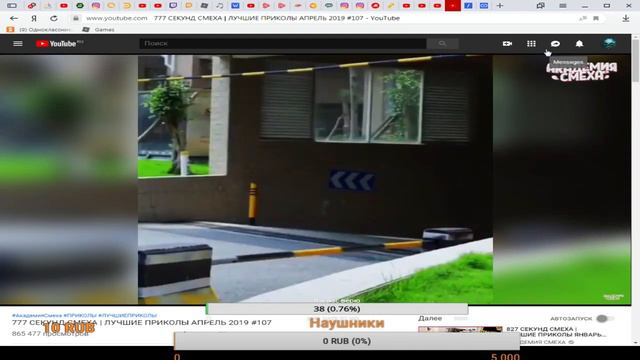This screenshot has height=360, width=640.
Task: Click the YouTube search magnifier button
Action: coord(442,43)
